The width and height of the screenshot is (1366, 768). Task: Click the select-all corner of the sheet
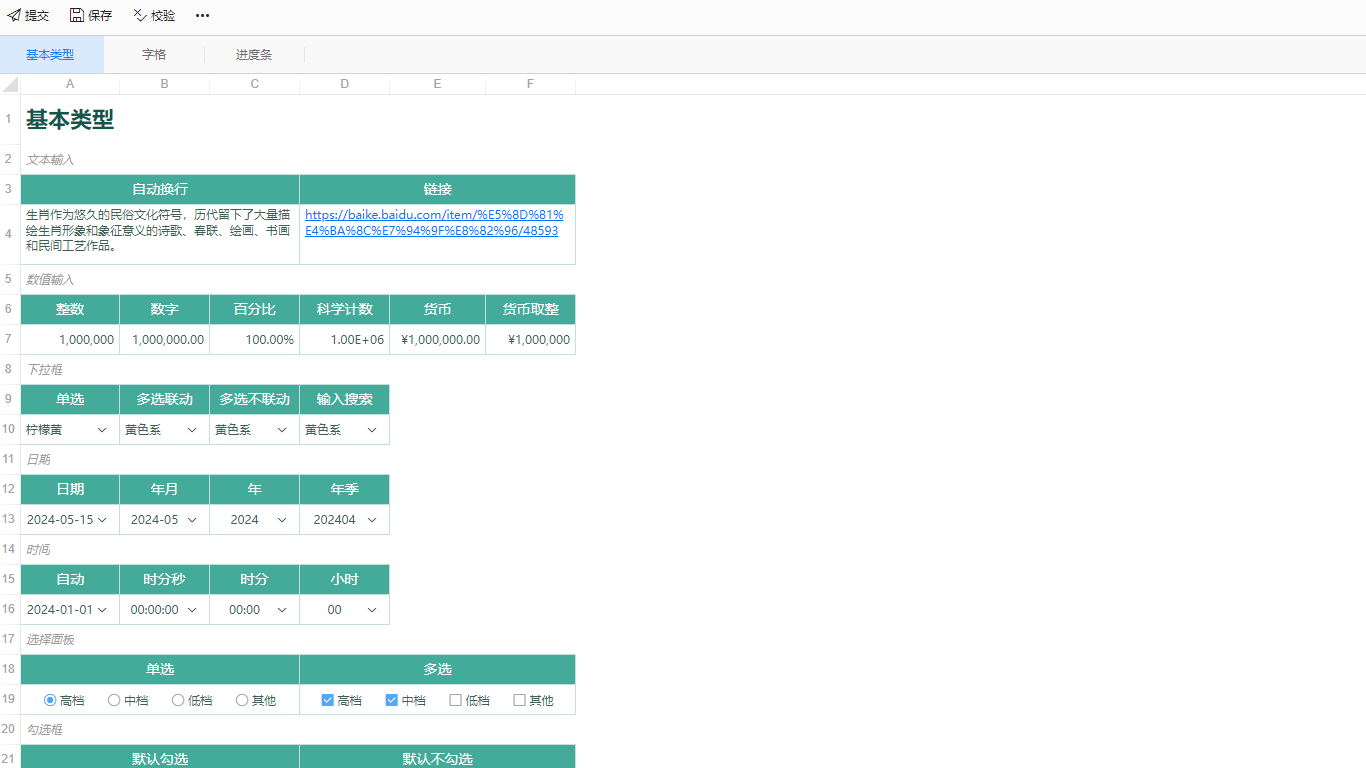[x=10, y=84]
